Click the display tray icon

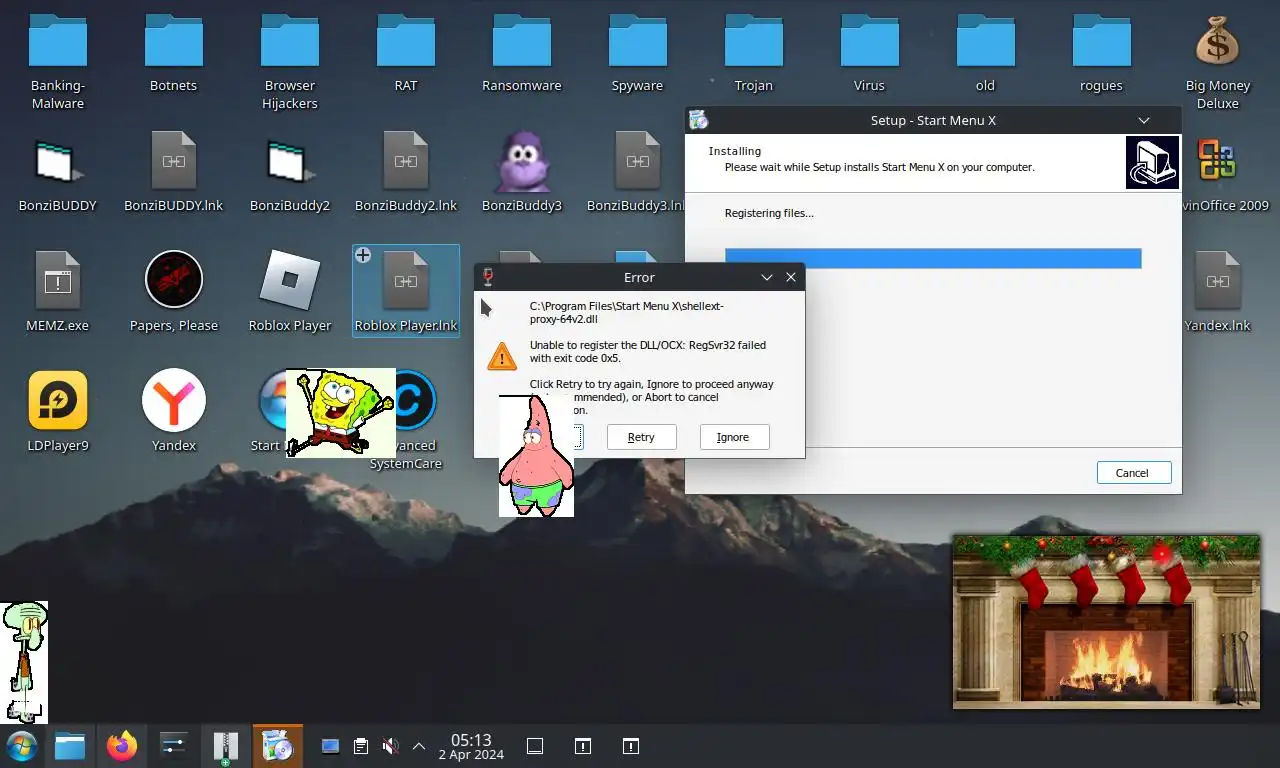coord(330,746)
